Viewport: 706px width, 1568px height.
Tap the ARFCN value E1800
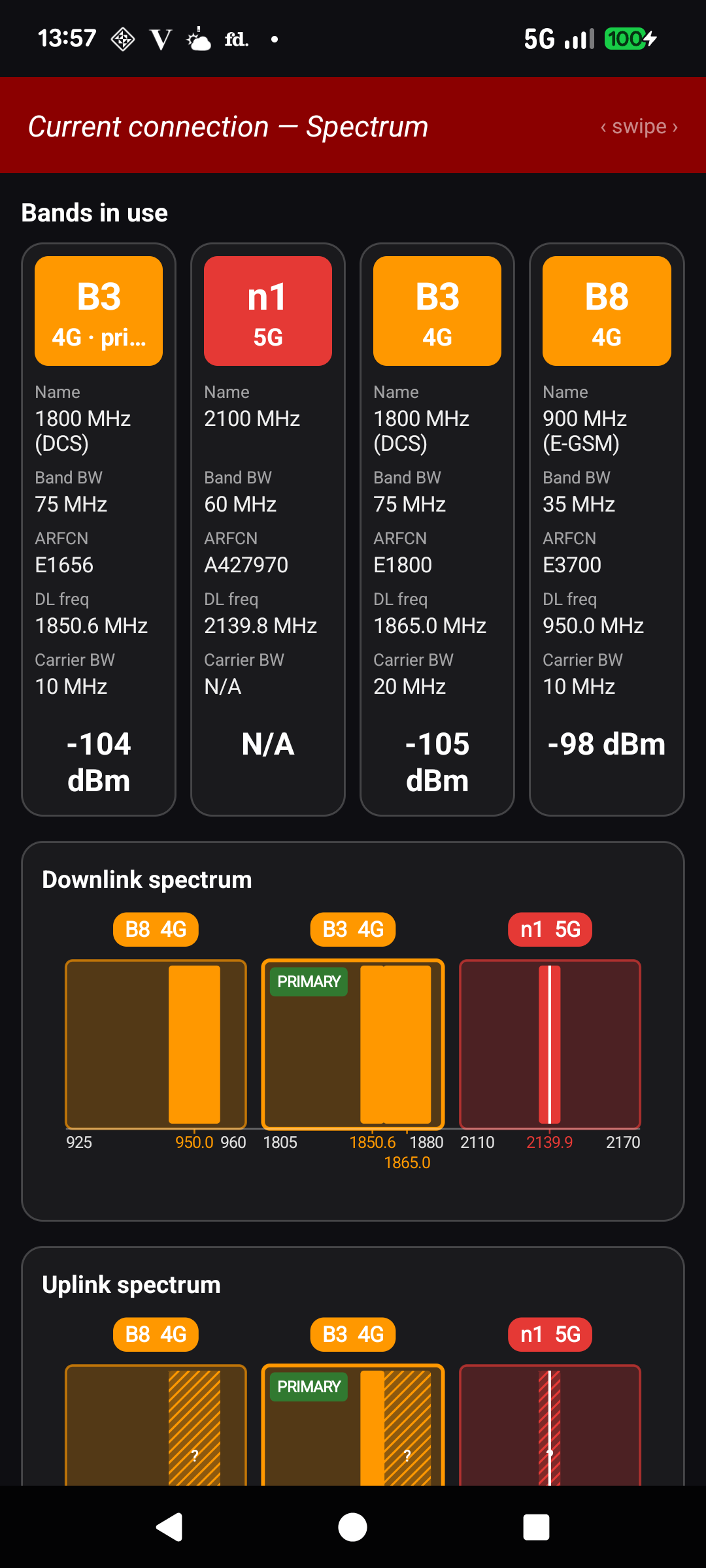pyautogui.click(x=403, y=565)
